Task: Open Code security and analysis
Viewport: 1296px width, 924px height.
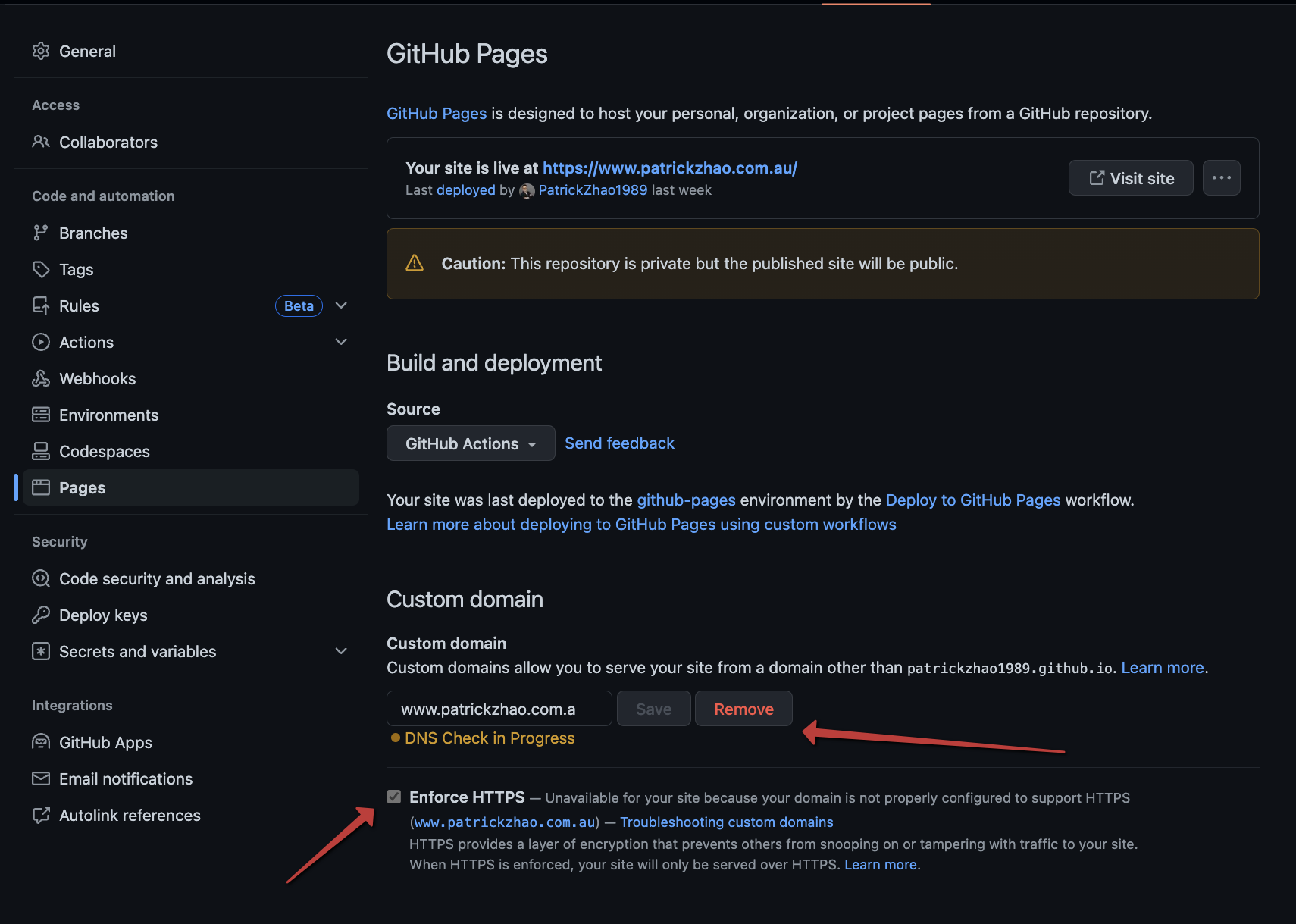Action: (191, 578)
